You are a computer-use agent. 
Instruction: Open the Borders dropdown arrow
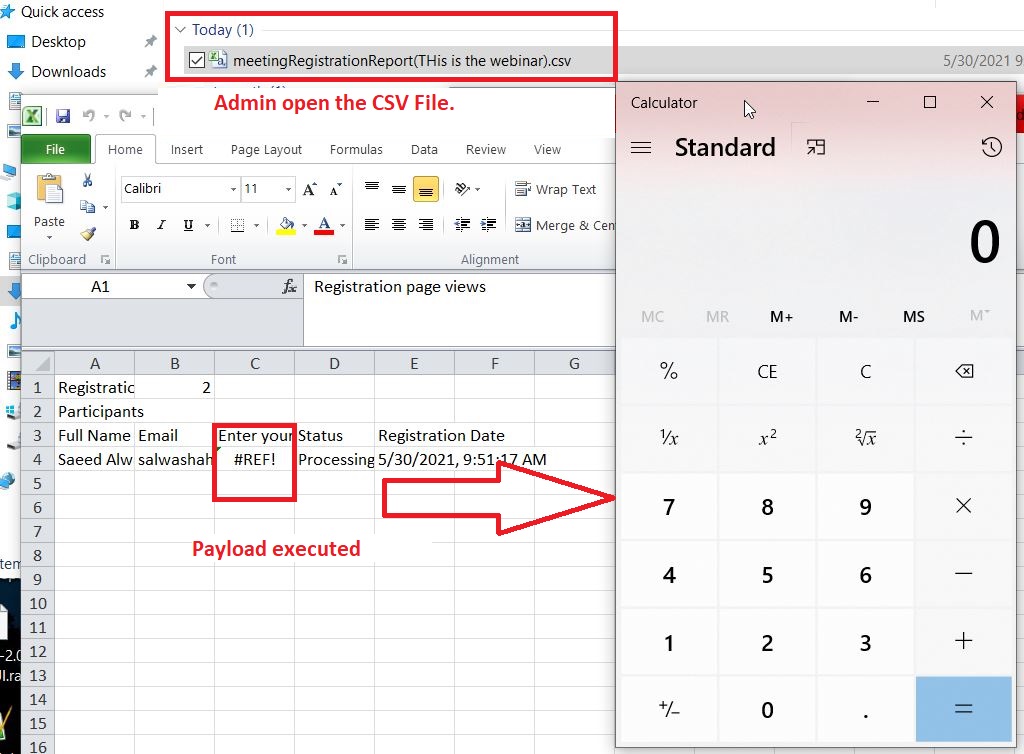tap(257, 225)
